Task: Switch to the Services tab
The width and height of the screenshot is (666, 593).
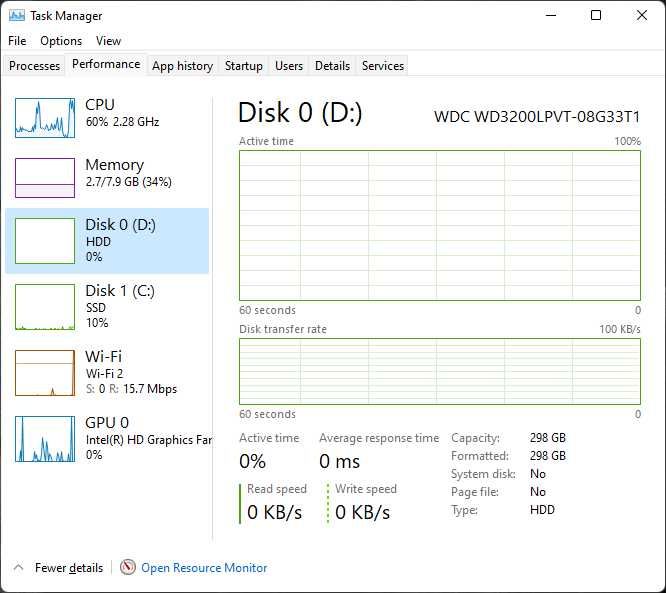Action: click(x=383, y=66)
